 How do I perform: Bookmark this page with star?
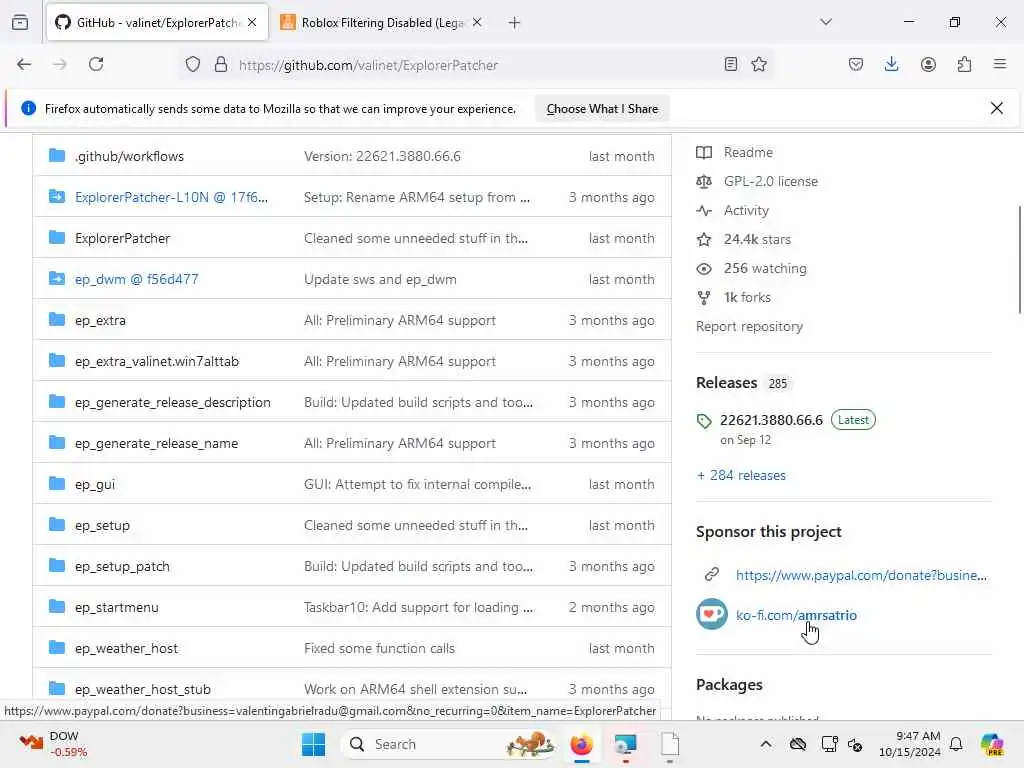click(x=759, y=64)
